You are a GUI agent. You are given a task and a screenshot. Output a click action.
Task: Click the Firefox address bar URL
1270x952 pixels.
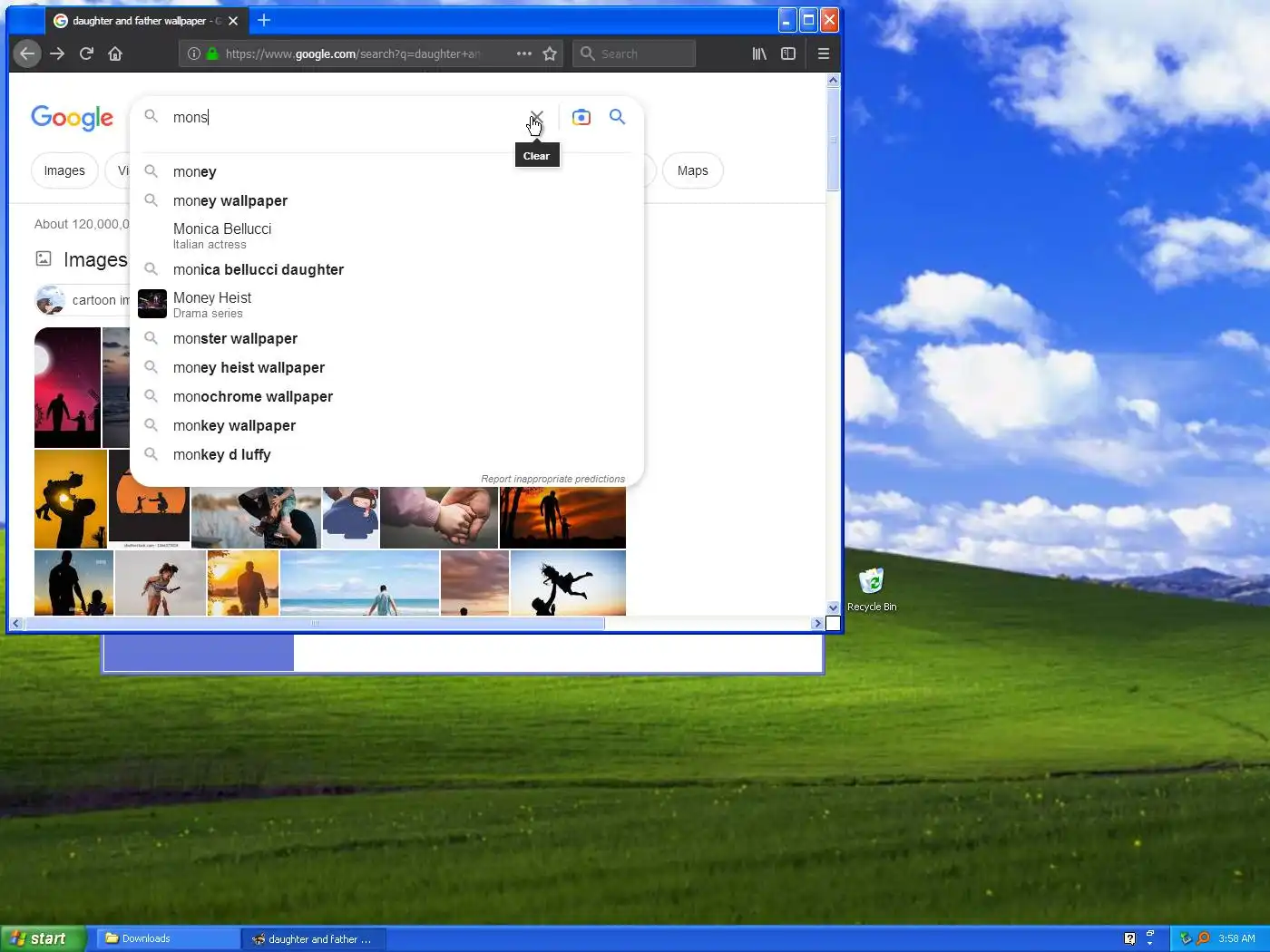(353, 53)
